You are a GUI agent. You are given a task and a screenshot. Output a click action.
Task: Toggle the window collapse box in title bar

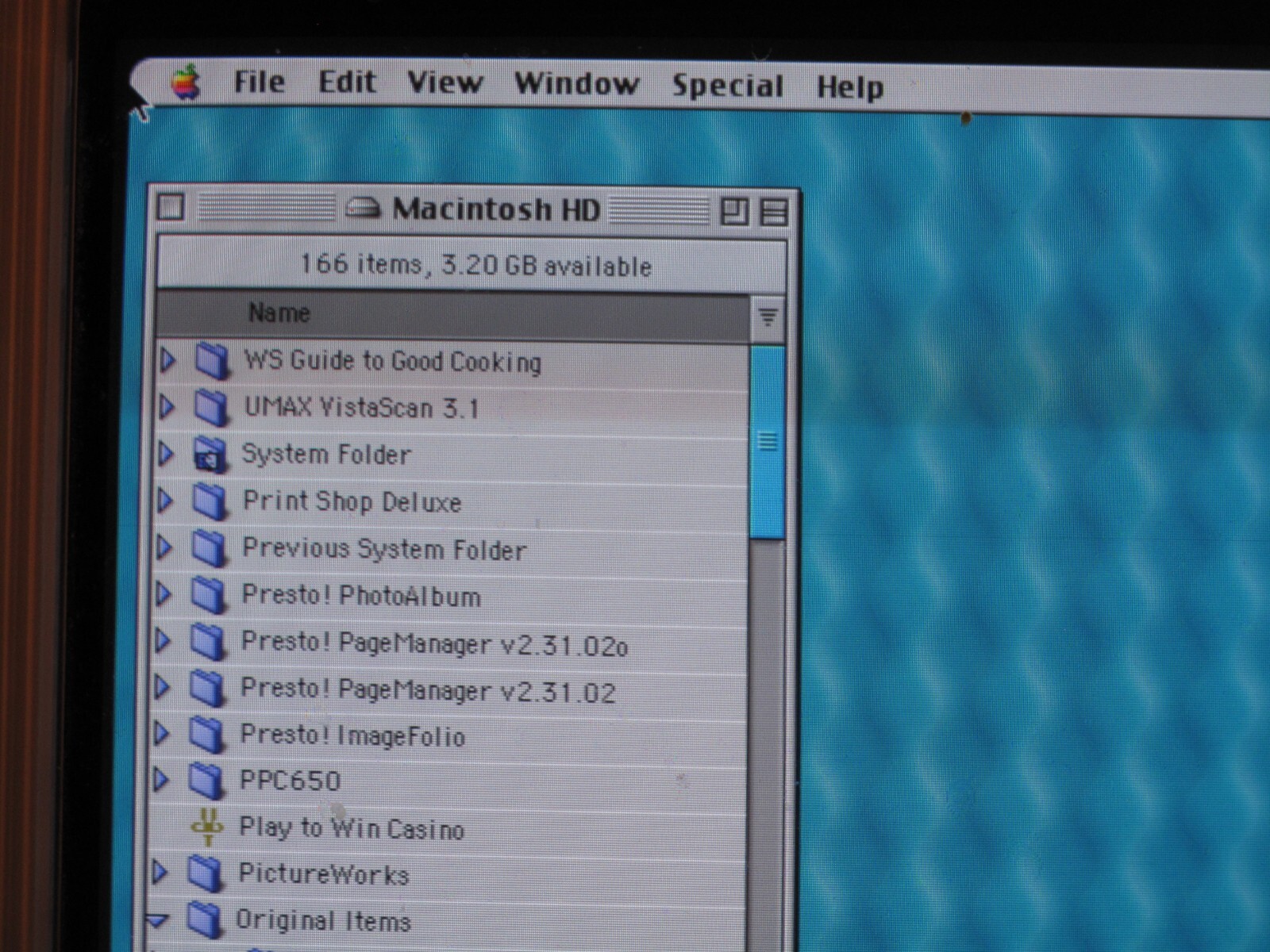pyautogui.click(x=774, y=212)
